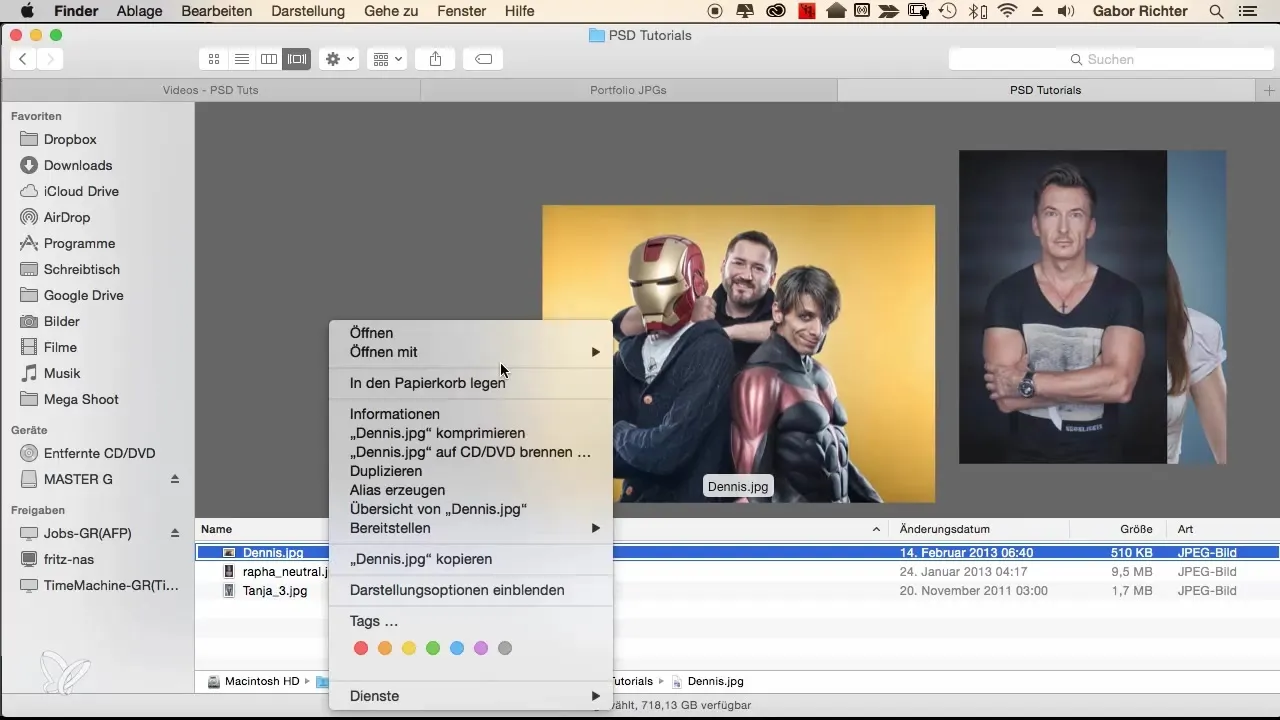This screenshot has width=1280, height=720.
Task: Choose Übersicht von „Dennis.jpg“
Action: pos(470,509)
